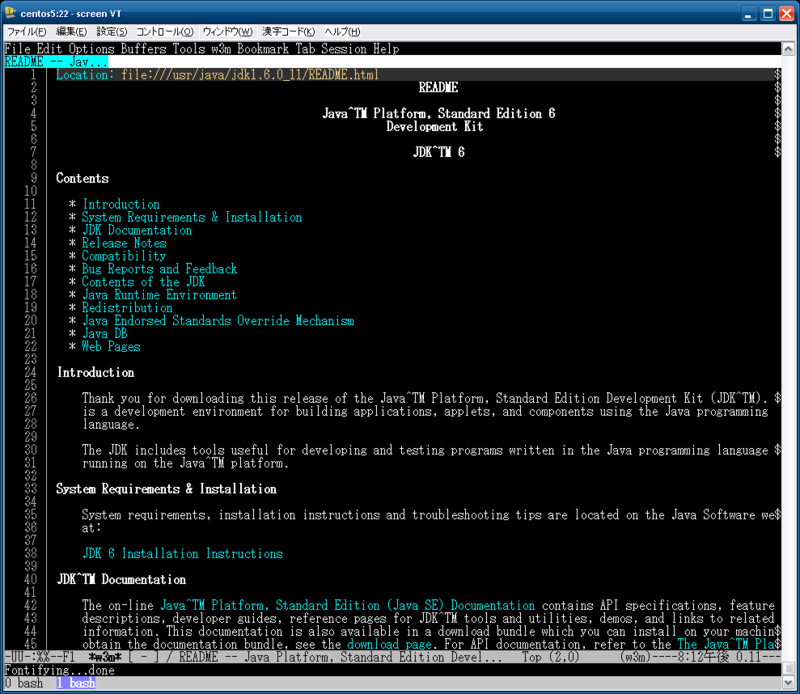Open the Session menu
800x694 pixels.
(x=344, y=49)
